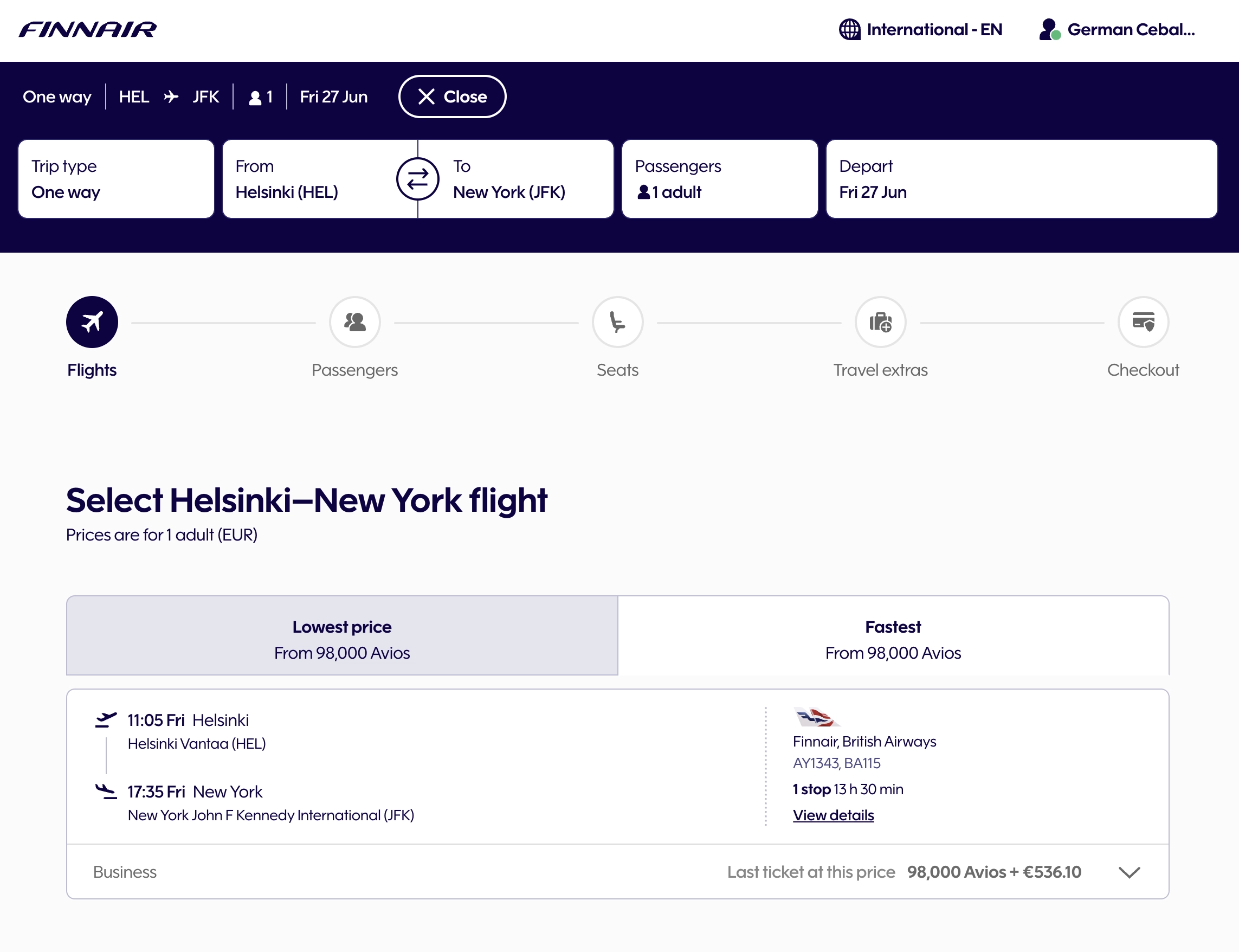Click the Finnair logo
The width and height of the screenshot is (1239, 952).
coord(88,29)
